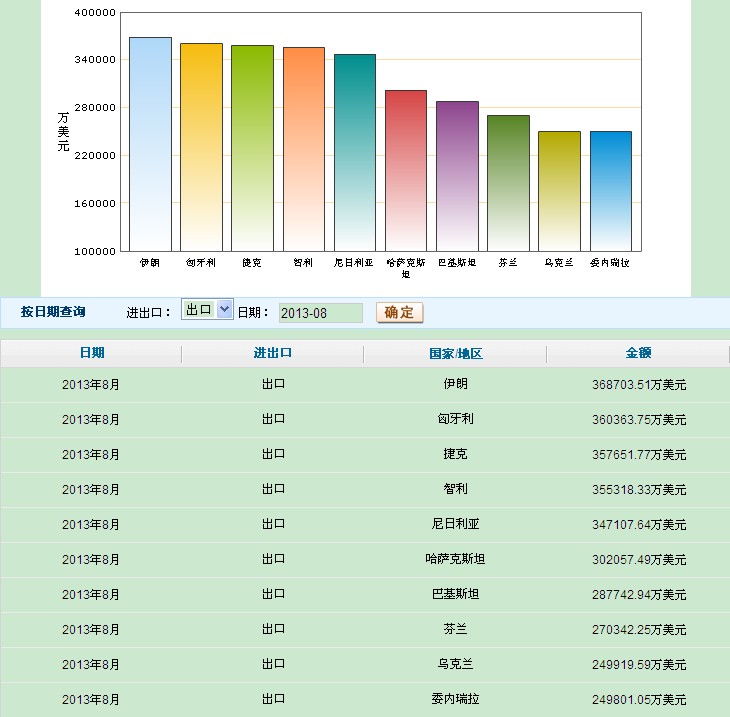Sort by the 日期 column header
Viewport: 730px width, 717px height.
point(91,353)
